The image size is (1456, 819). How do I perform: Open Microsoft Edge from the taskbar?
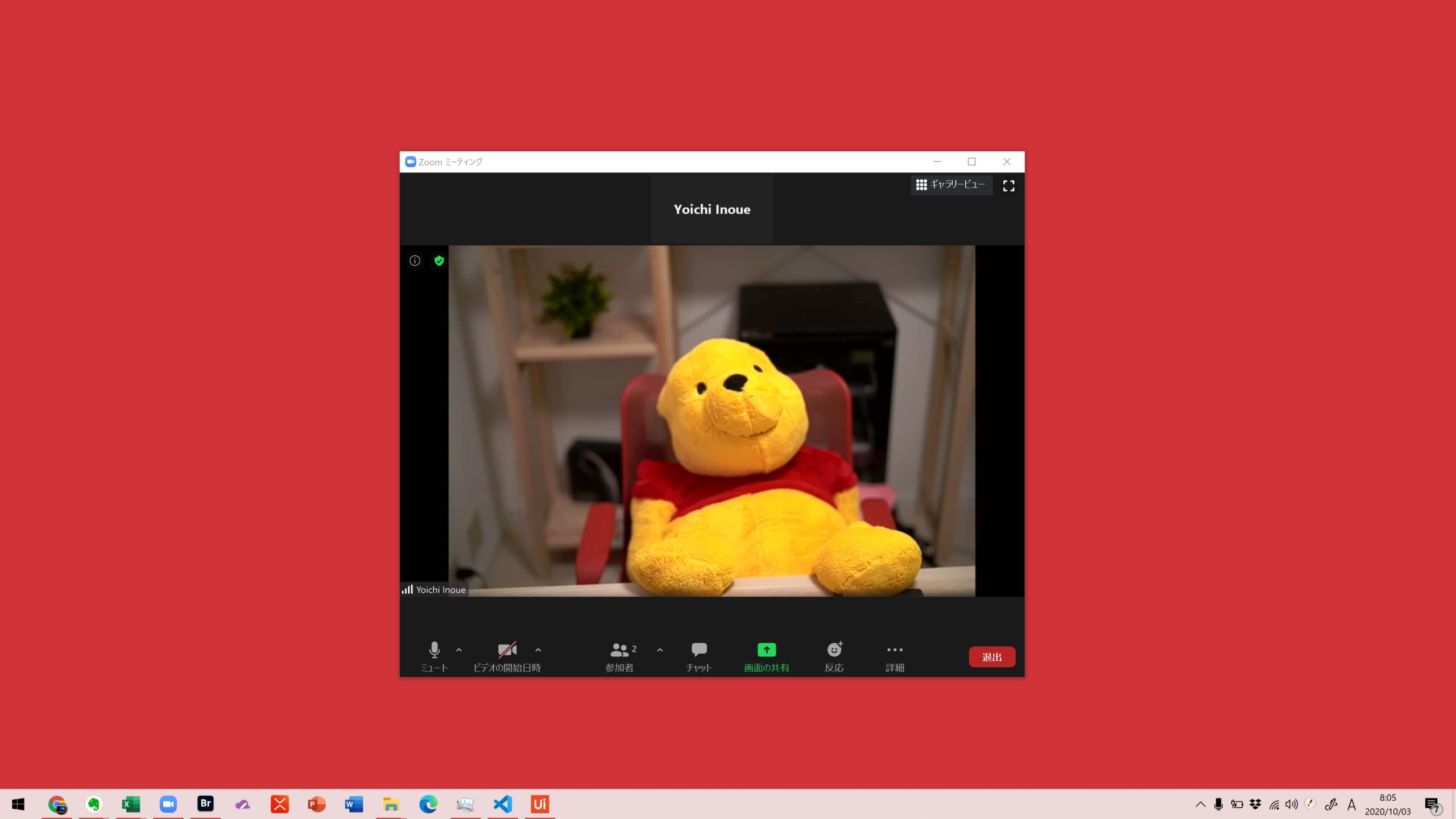point(428,804)
